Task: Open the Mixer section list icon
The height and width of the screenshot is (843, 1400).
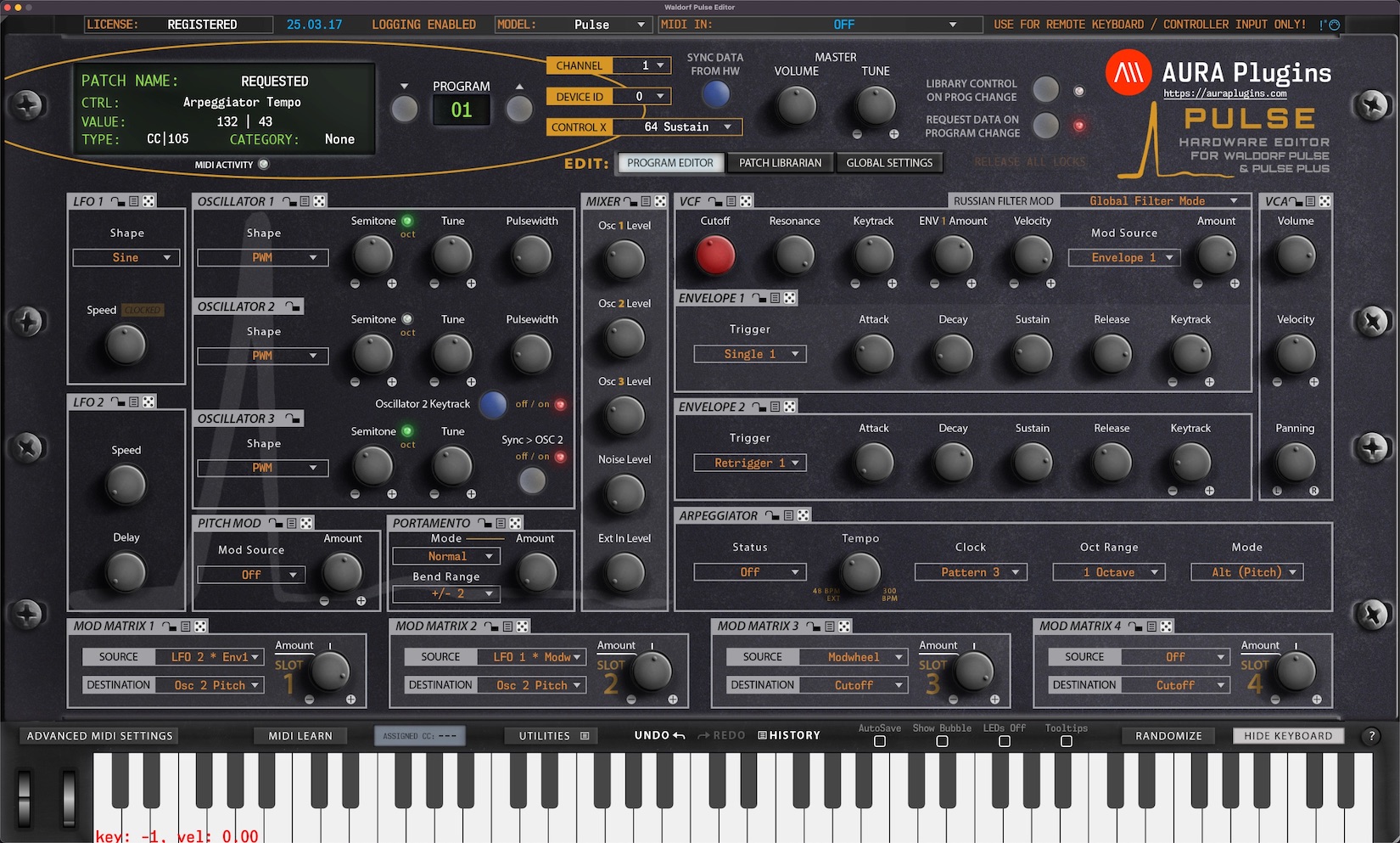Action: click(x=646, y=201)
